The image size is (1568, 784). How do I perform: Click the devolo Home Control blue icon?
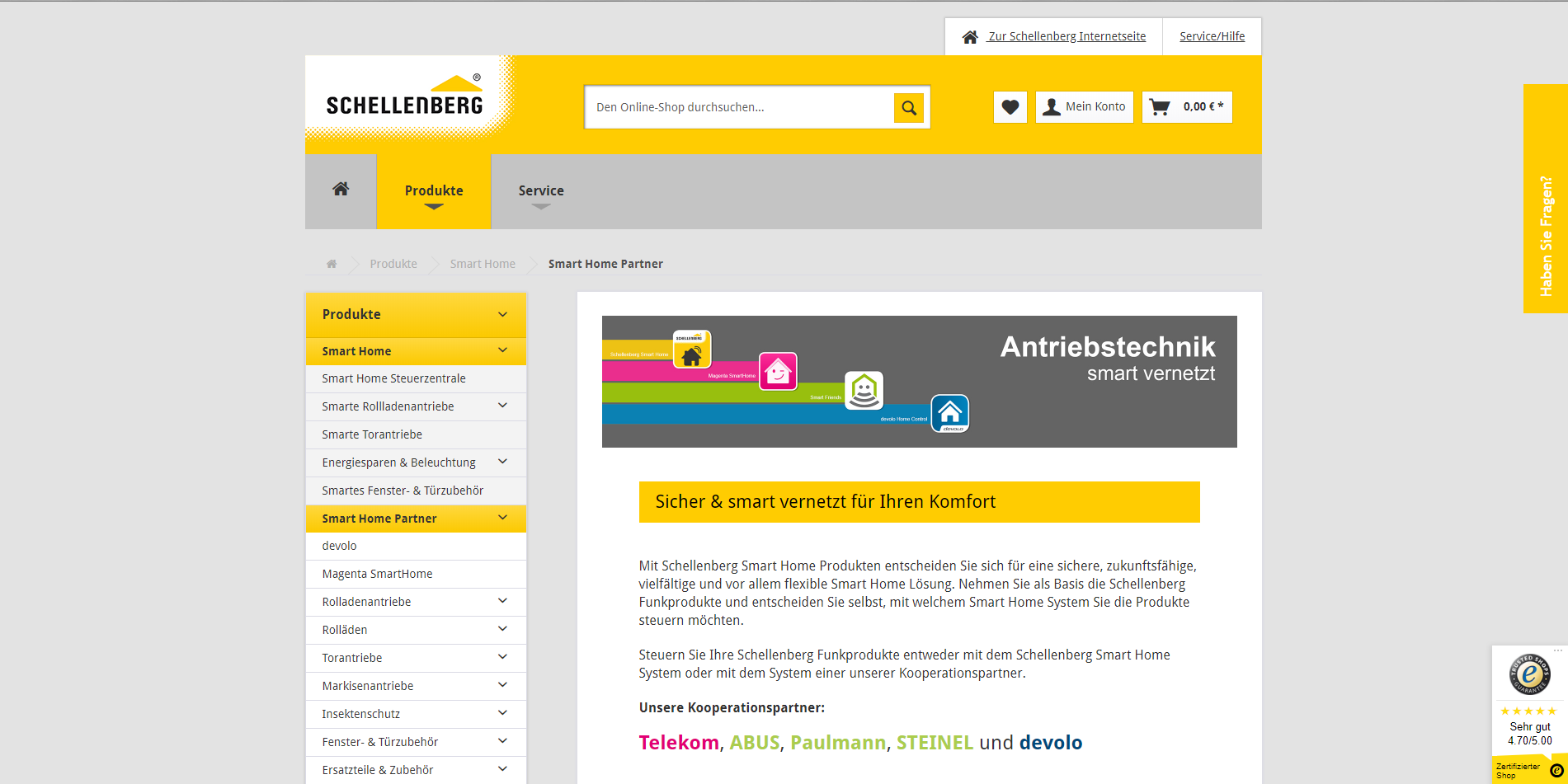[950, 413]
